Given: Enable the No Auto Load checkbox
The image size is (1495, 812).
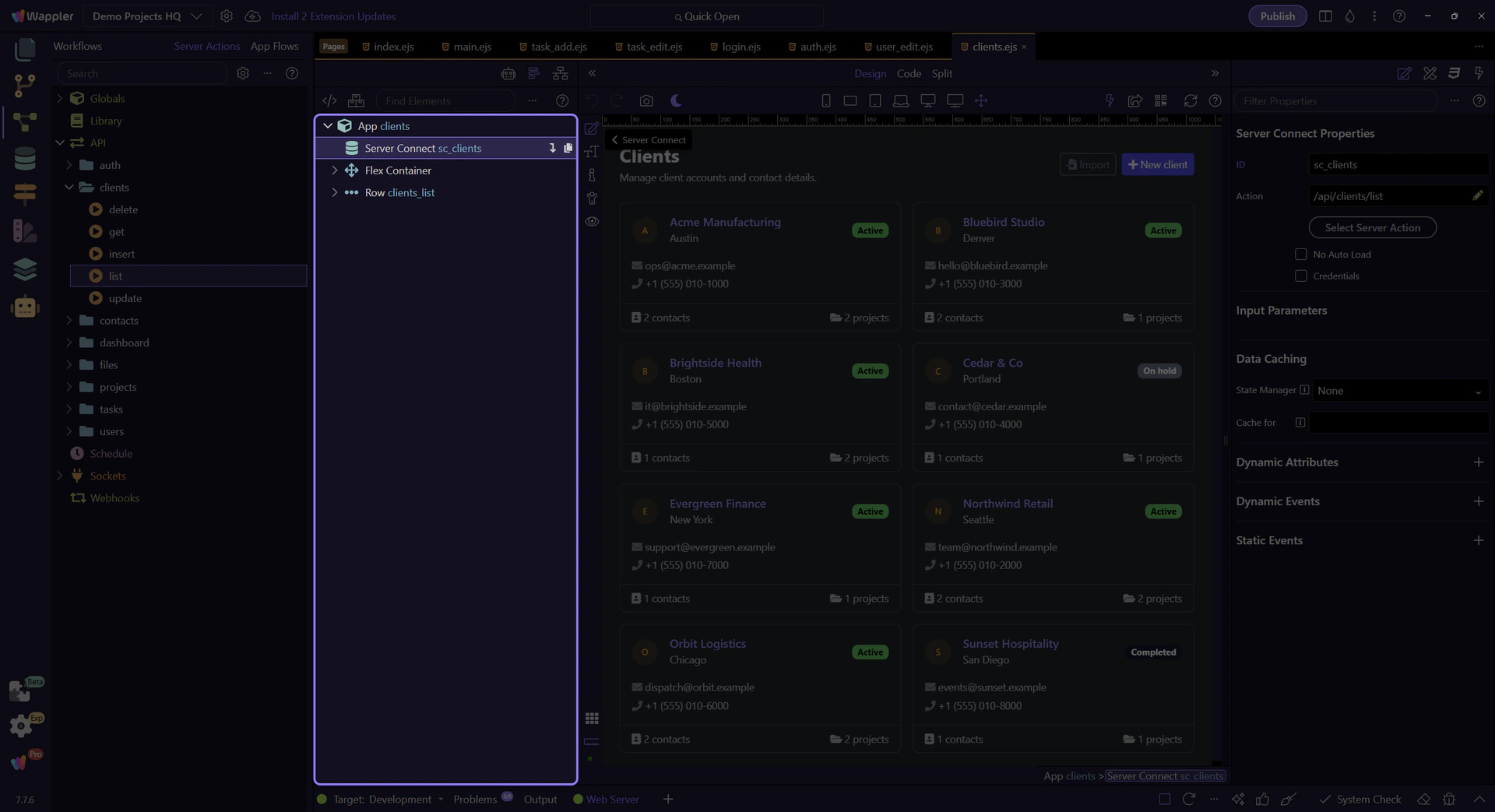Looking at the screenshot, I should (x=1300, y=255).
